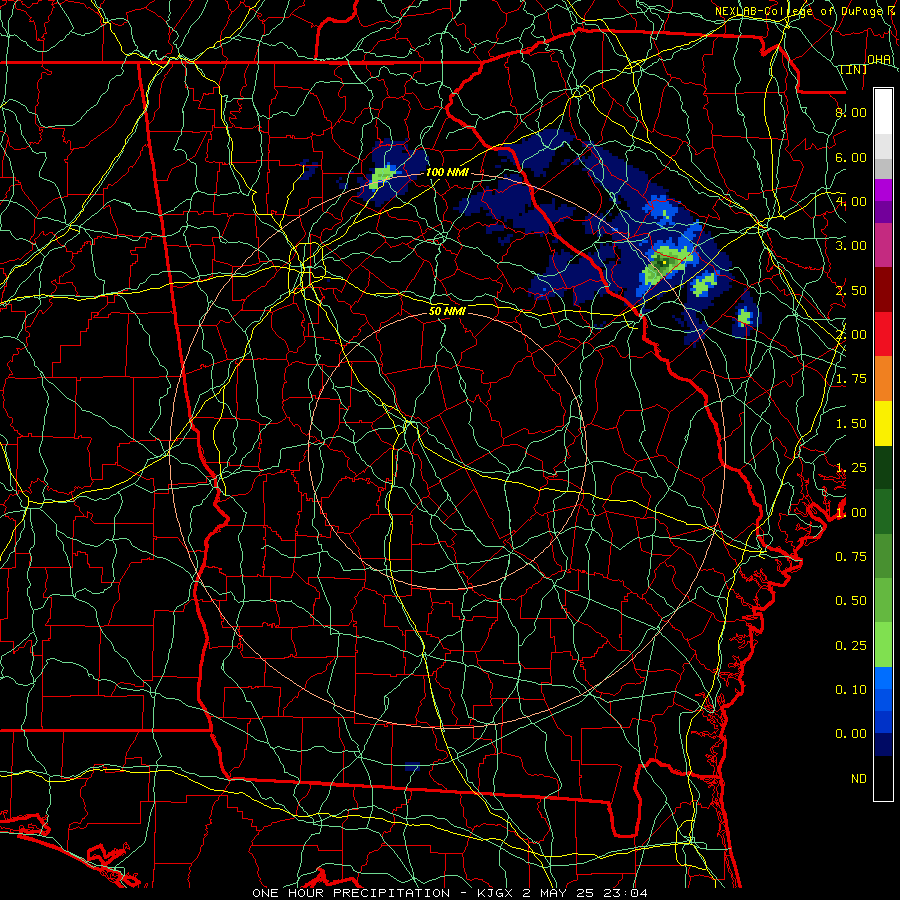Screen dimensions: 900x900
Task: Click the 1.25 legend value
Action: [851, 468]
